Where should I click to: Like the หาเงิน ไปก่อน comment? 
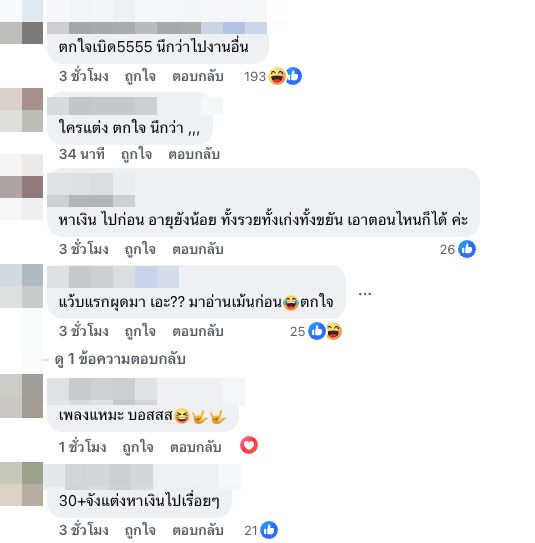click(140, 249)
